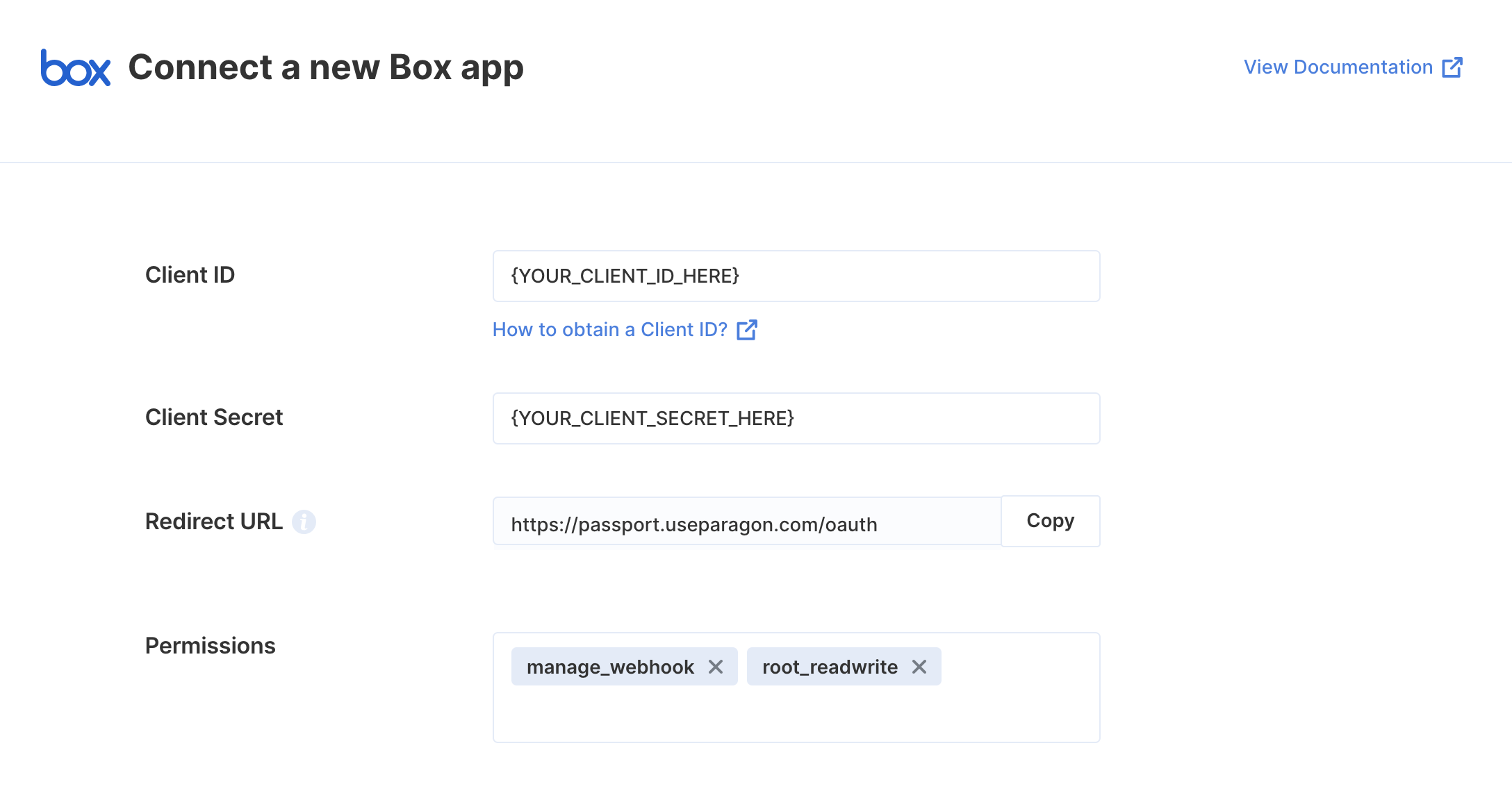This screenshot has width=1512, height=807.
Task: Click the manage_webhook tag label
Action: click(x=610, y=667)
